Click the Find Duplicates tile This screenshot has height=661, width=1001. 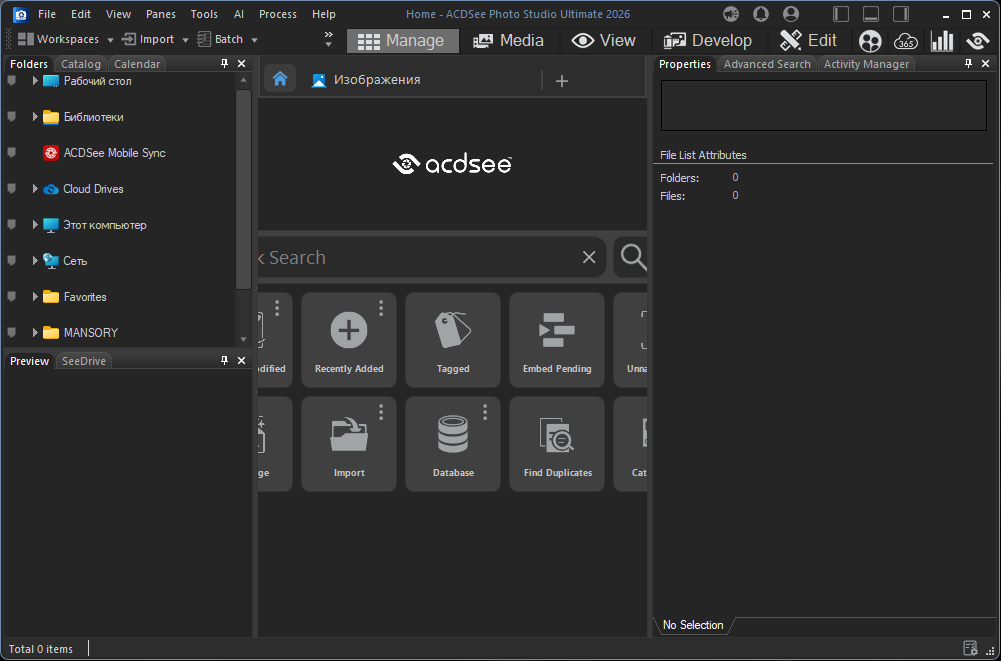click(x=557, y=444)
